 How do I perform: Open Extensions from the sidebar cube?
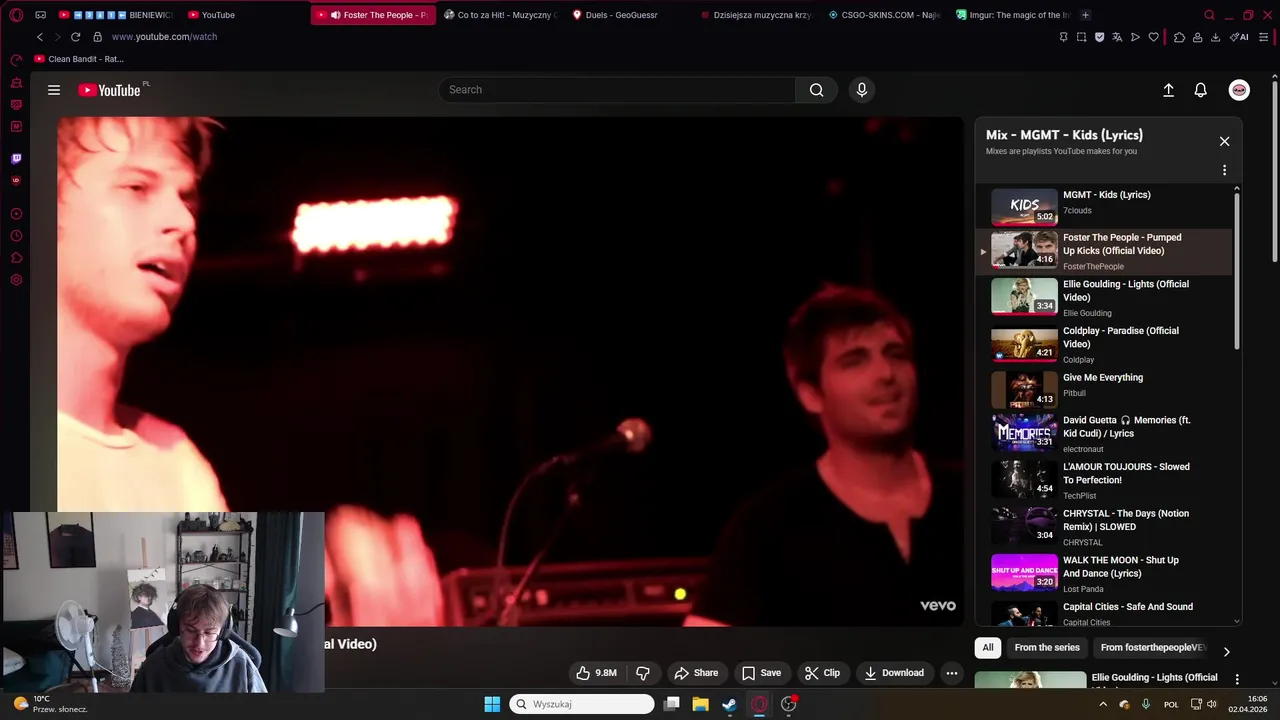tap(16, 258)
